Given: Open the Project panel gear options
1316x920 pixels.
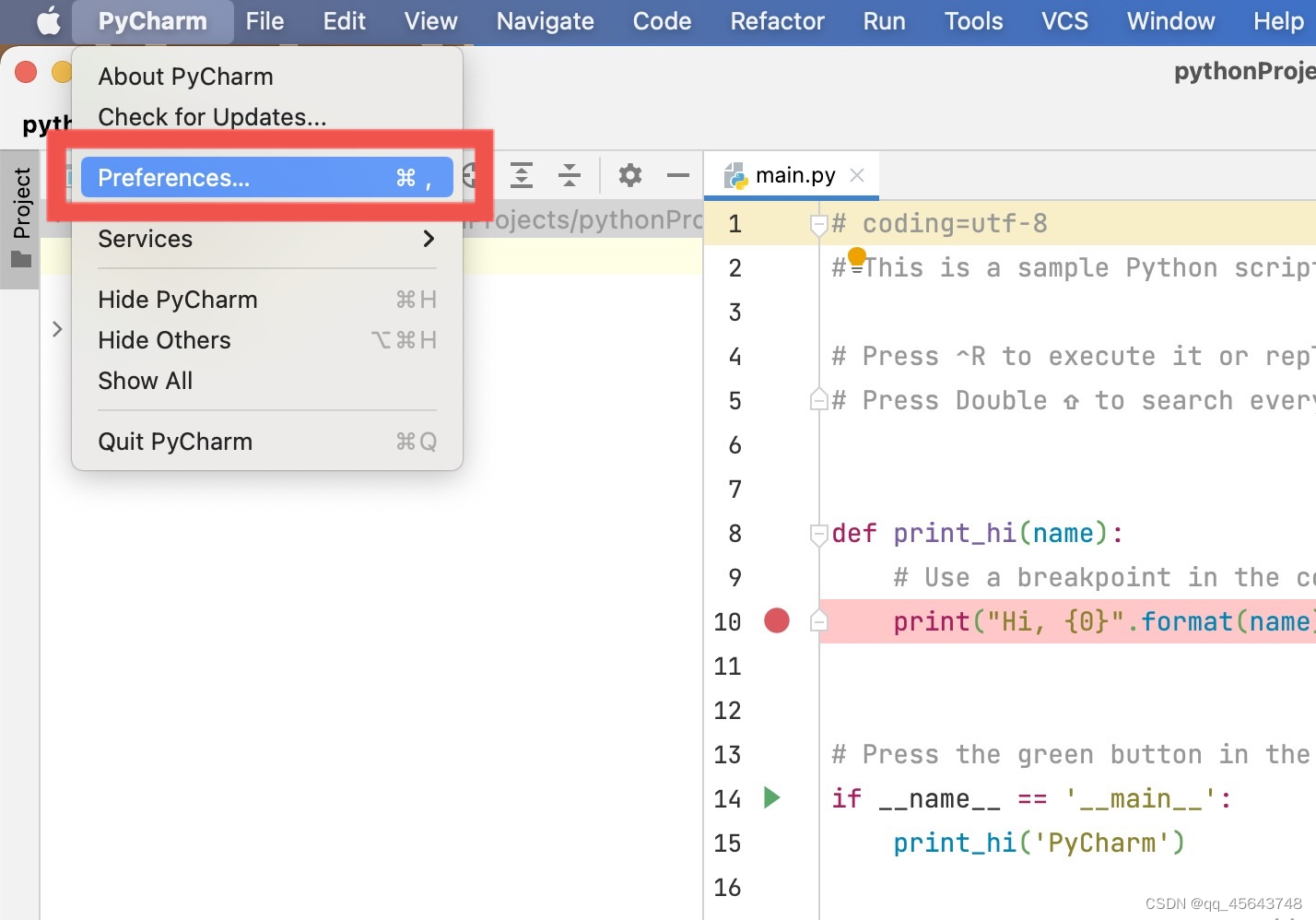Looking at the screenshot, I should 630,175.
